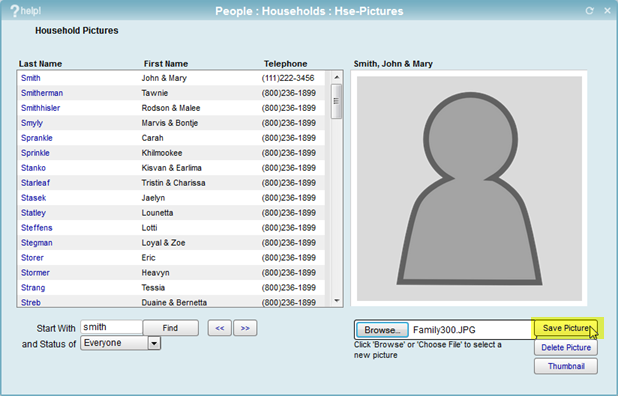Click first name 'Kisvan & Earlima'
Image resolution: width=618 pixels, height=396 pixels.
(x=171, y=168)
